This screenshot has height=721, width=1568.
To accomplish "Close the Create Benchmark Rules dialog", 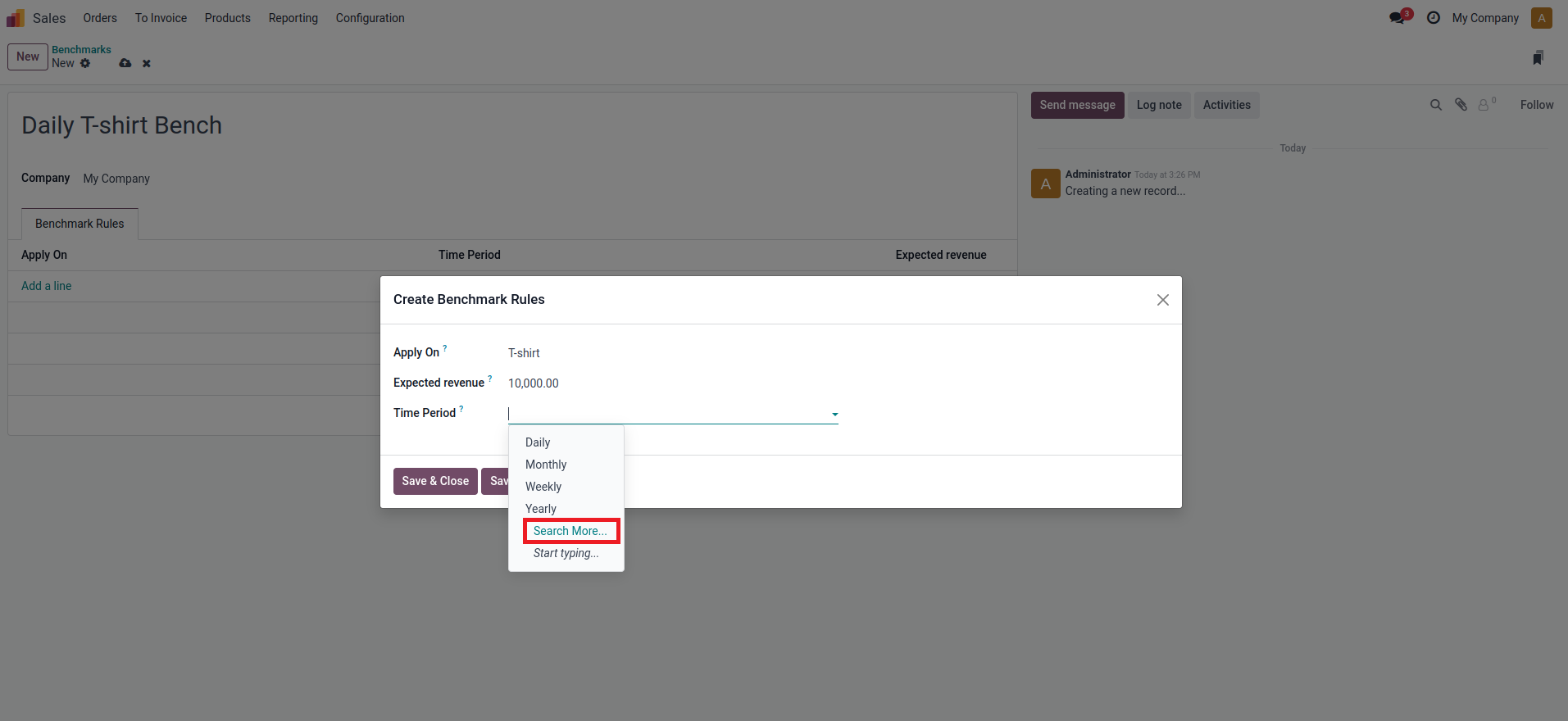I will (x=1162, y=300).
